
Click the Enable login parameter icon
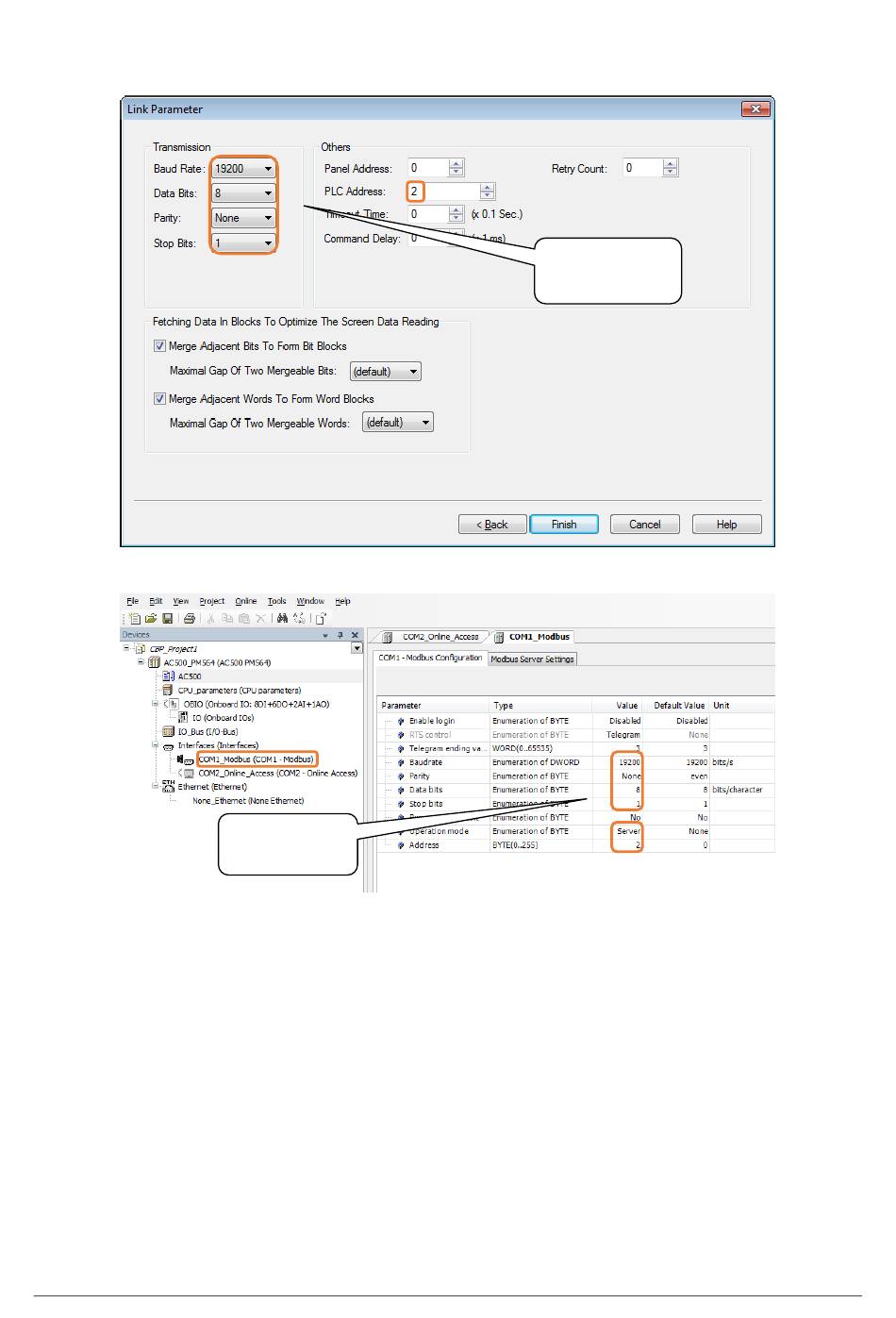(401, 721)
